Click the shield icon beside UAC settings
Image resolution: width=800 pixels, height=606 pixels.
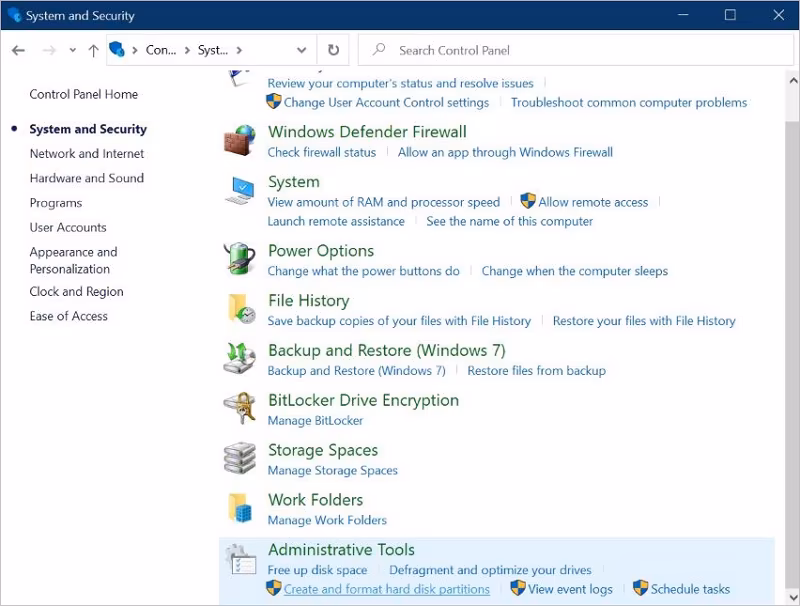click(x=273, y=101)
